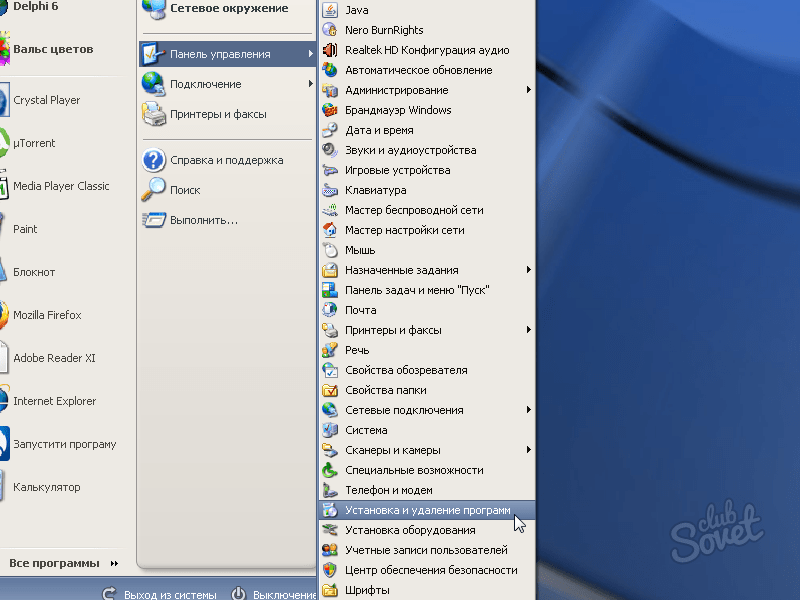
Task: Click the Realtek HD audio configuration icon
Action: (330, 50)
